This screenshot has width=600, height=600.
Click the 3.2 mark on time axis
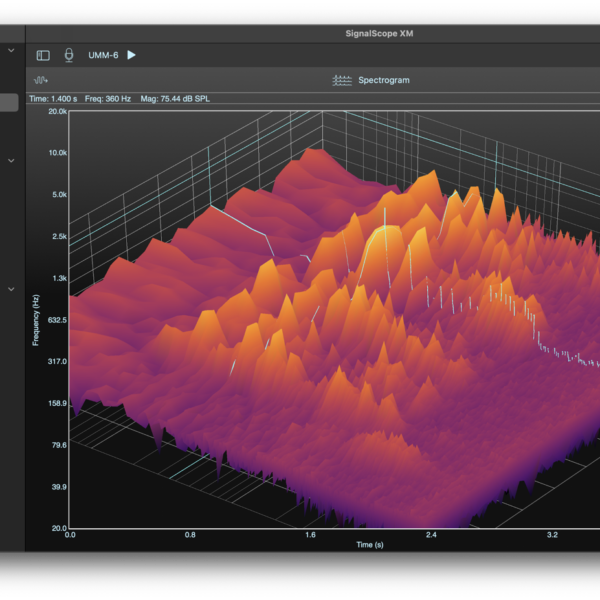pyautogui.click(x=551, y=535)
